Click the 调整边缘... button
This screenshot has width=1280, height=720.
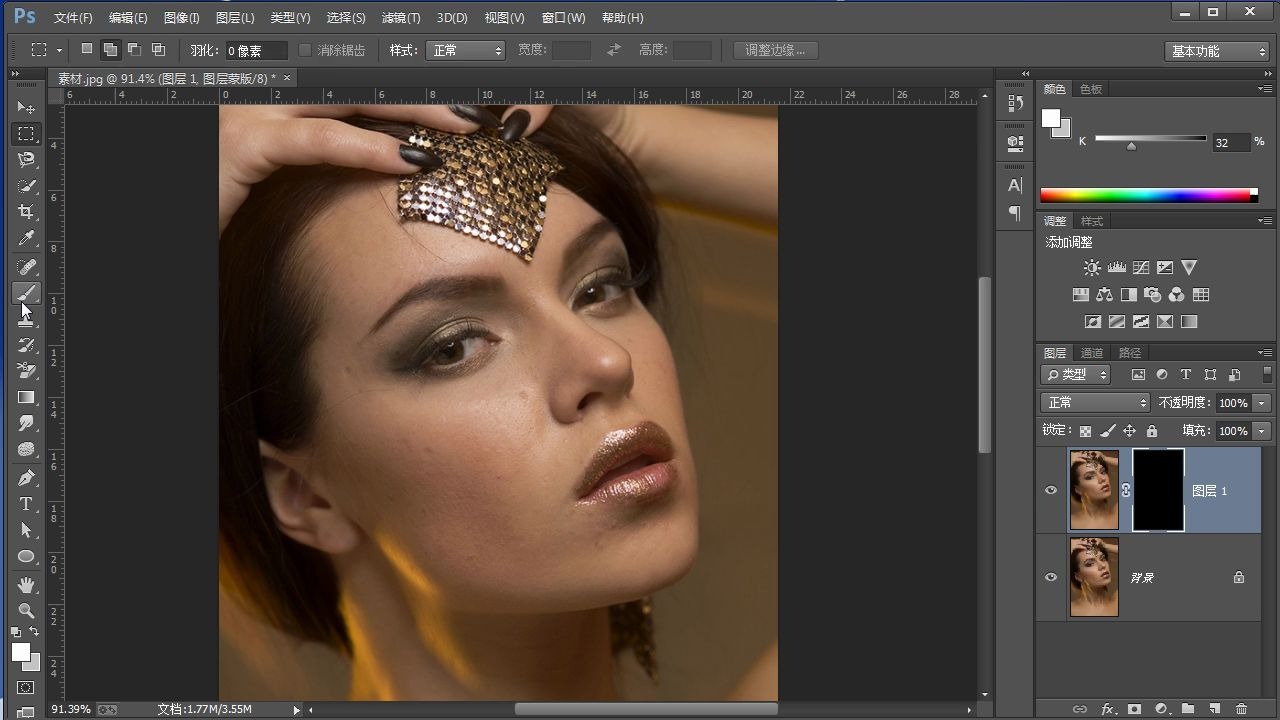tap(775, 50)
